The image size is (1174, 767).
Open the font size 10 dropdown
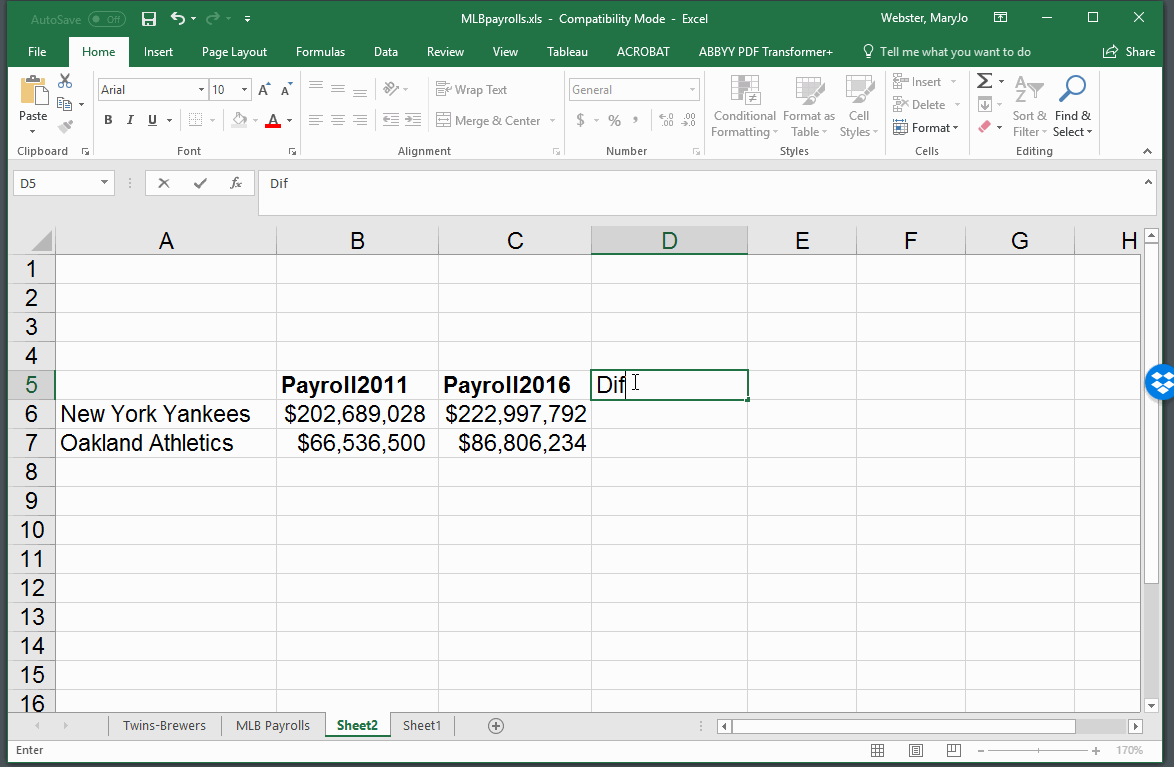click(244, 90)
